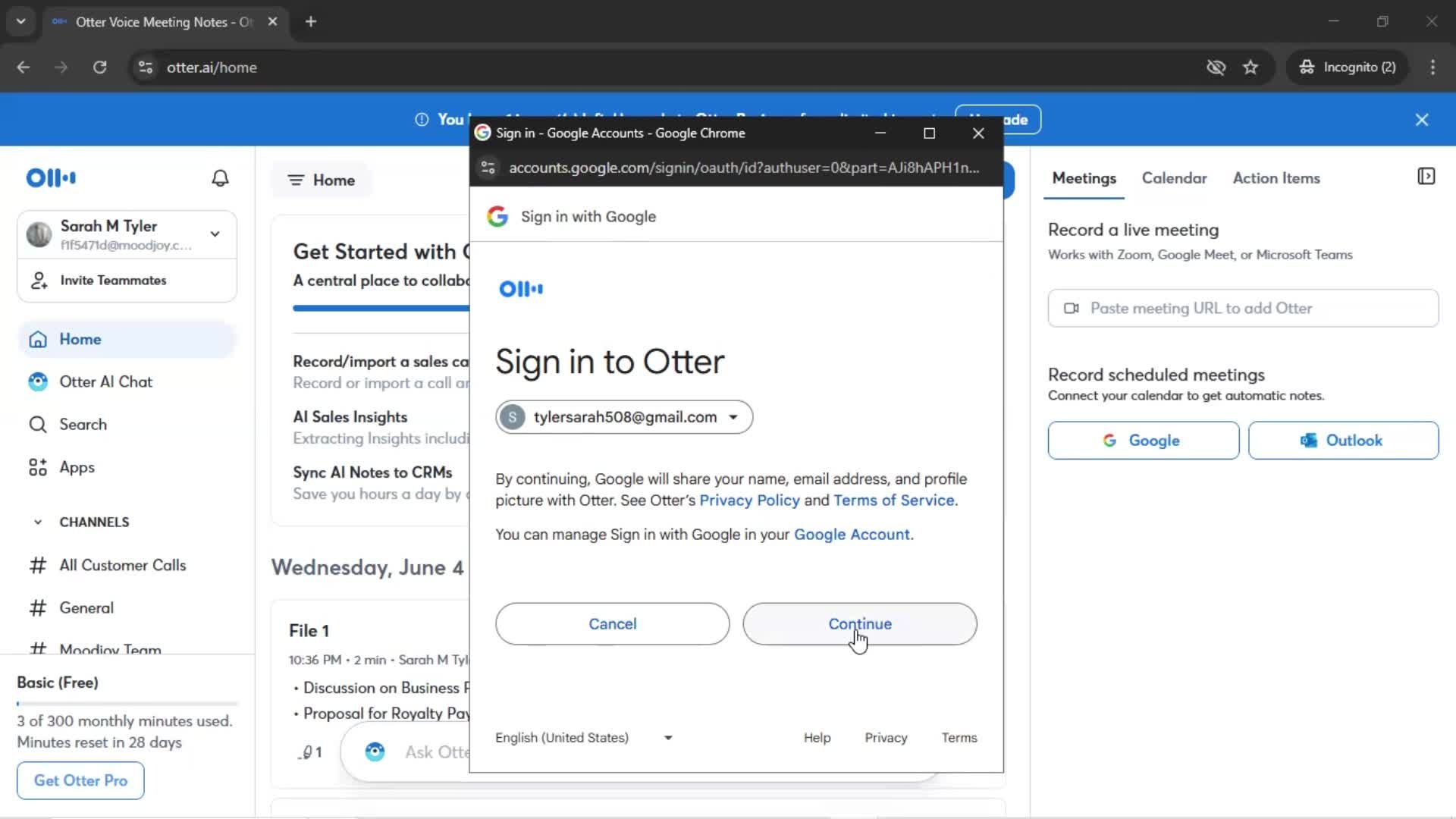Click Continue in the Google sign-in popup
Image resolution: width=1456 pixels, height=819 pixels.
point(860,624)
